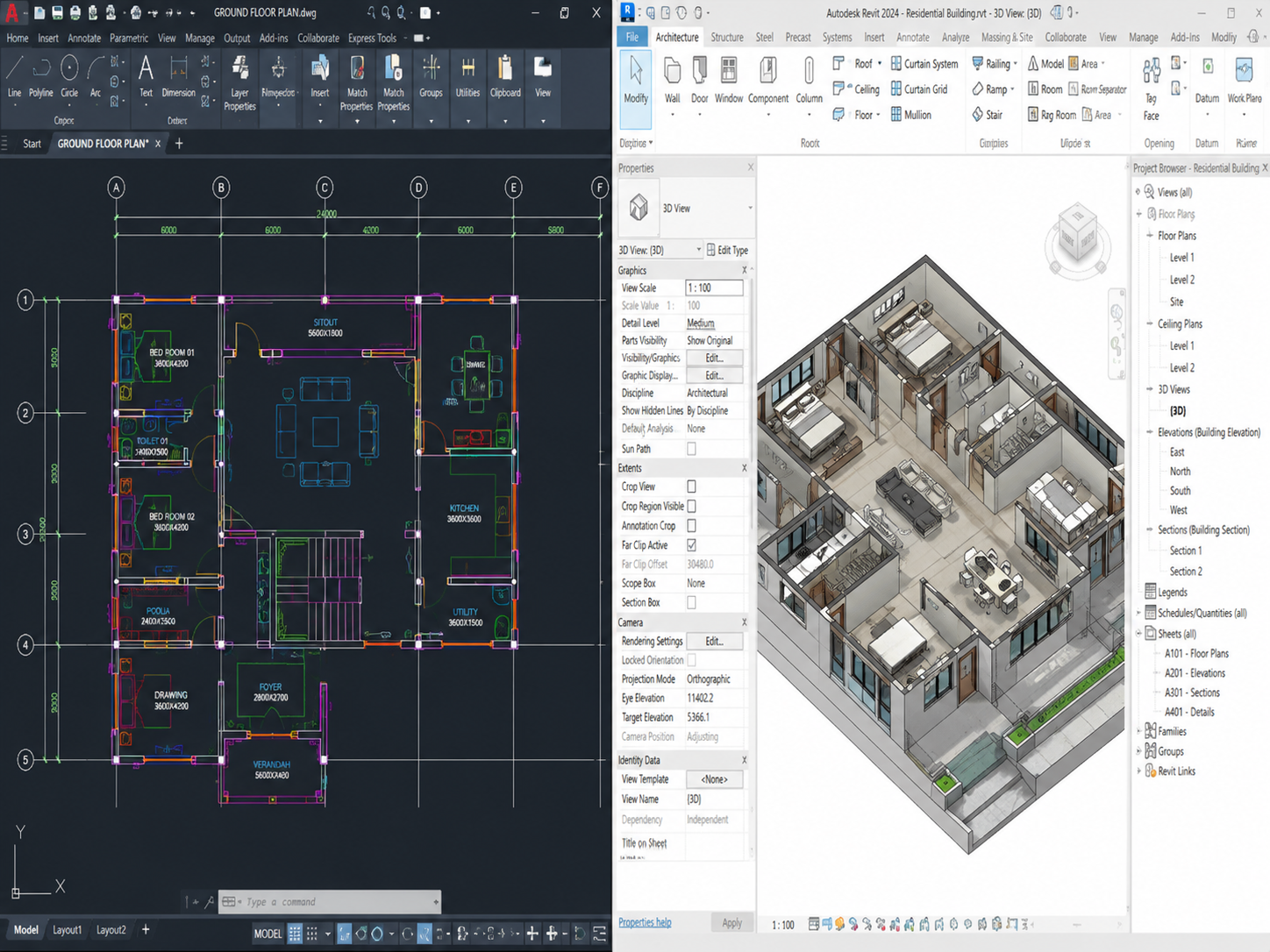
Task: Select the Polyline tool in AutoCAD
Action: point(40,76)
